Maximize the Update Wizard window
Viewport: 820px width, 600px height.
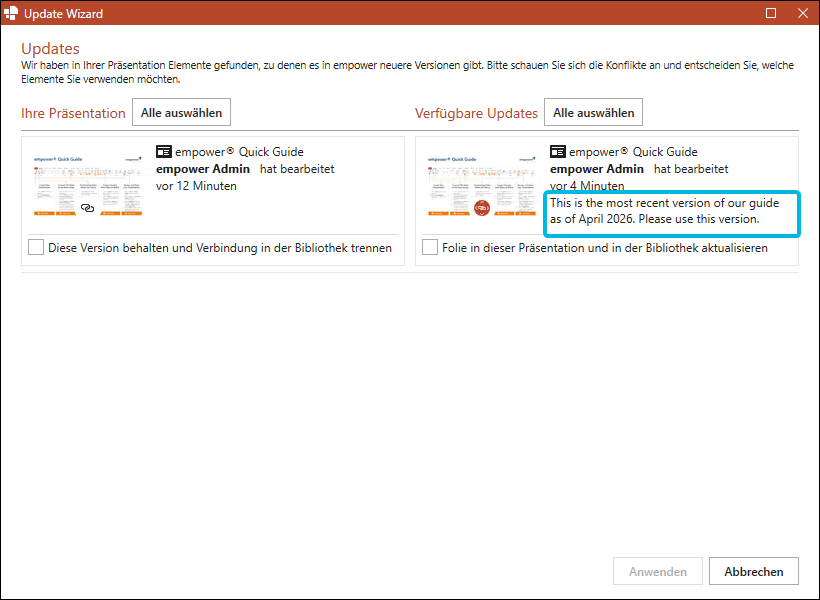pyautogui.click(x=771, y=13)
